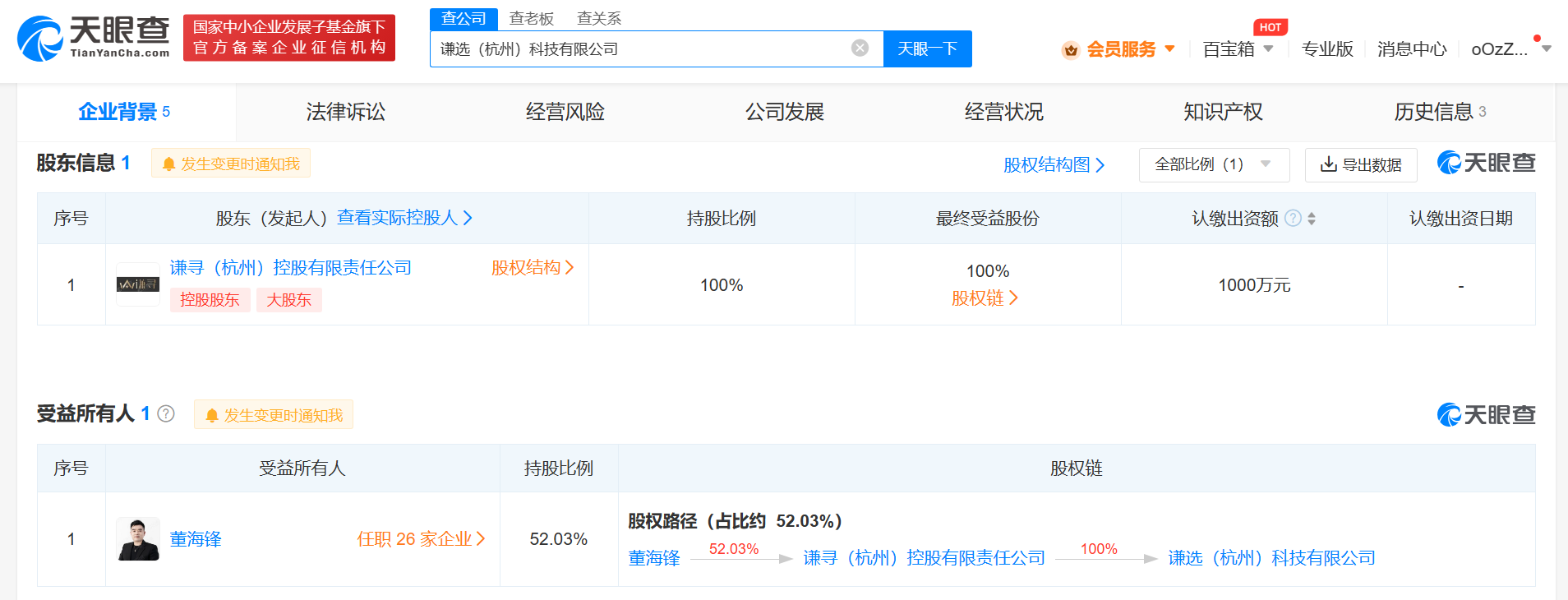Click 谦选（杭州）科技有限公司 in equity path
1568x600 pixels.
1271,558
